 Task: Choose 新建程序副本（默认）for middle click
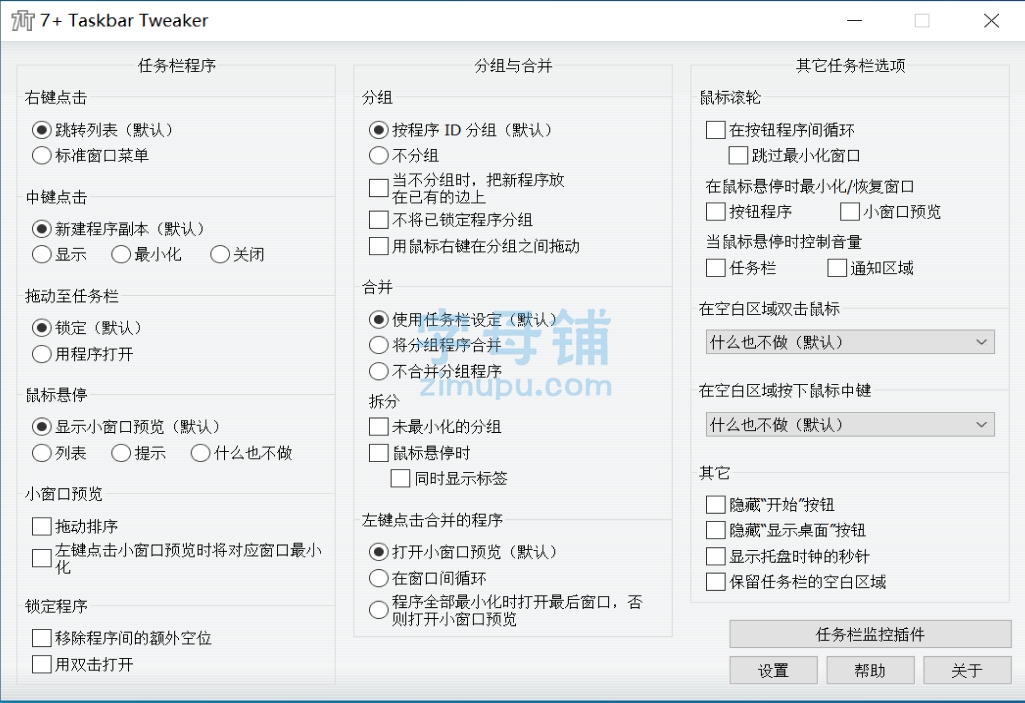(x=41, y=229)
